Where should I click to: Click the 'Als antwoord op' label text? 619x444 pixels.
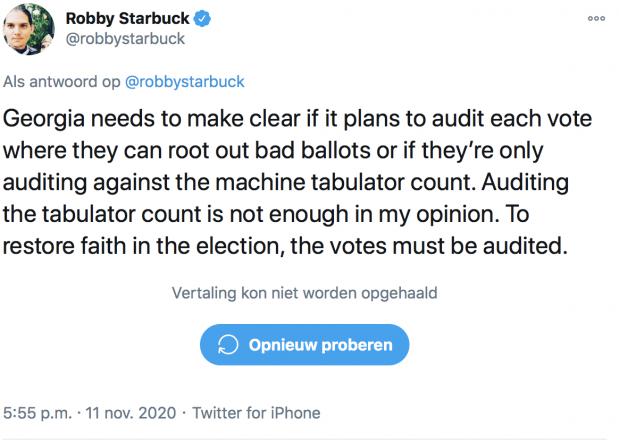[61, 81]
